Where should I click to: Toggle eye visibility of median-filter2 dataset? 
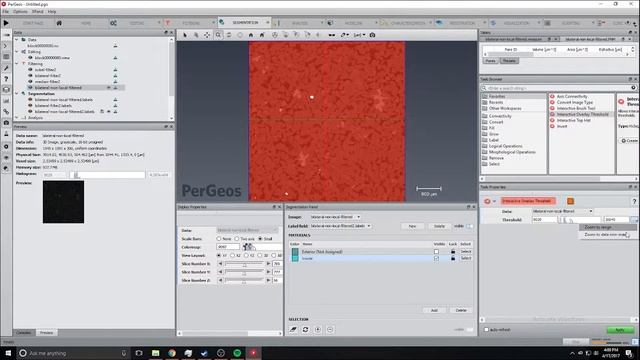(x=30, y=82)
